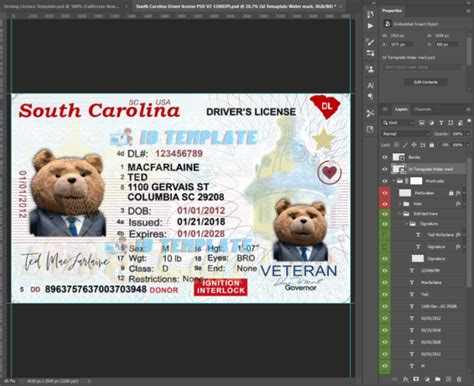The height and width of the screenshot is (386, 474).
Task: Open the Notes panel icon in the dock
Action: 370,129
